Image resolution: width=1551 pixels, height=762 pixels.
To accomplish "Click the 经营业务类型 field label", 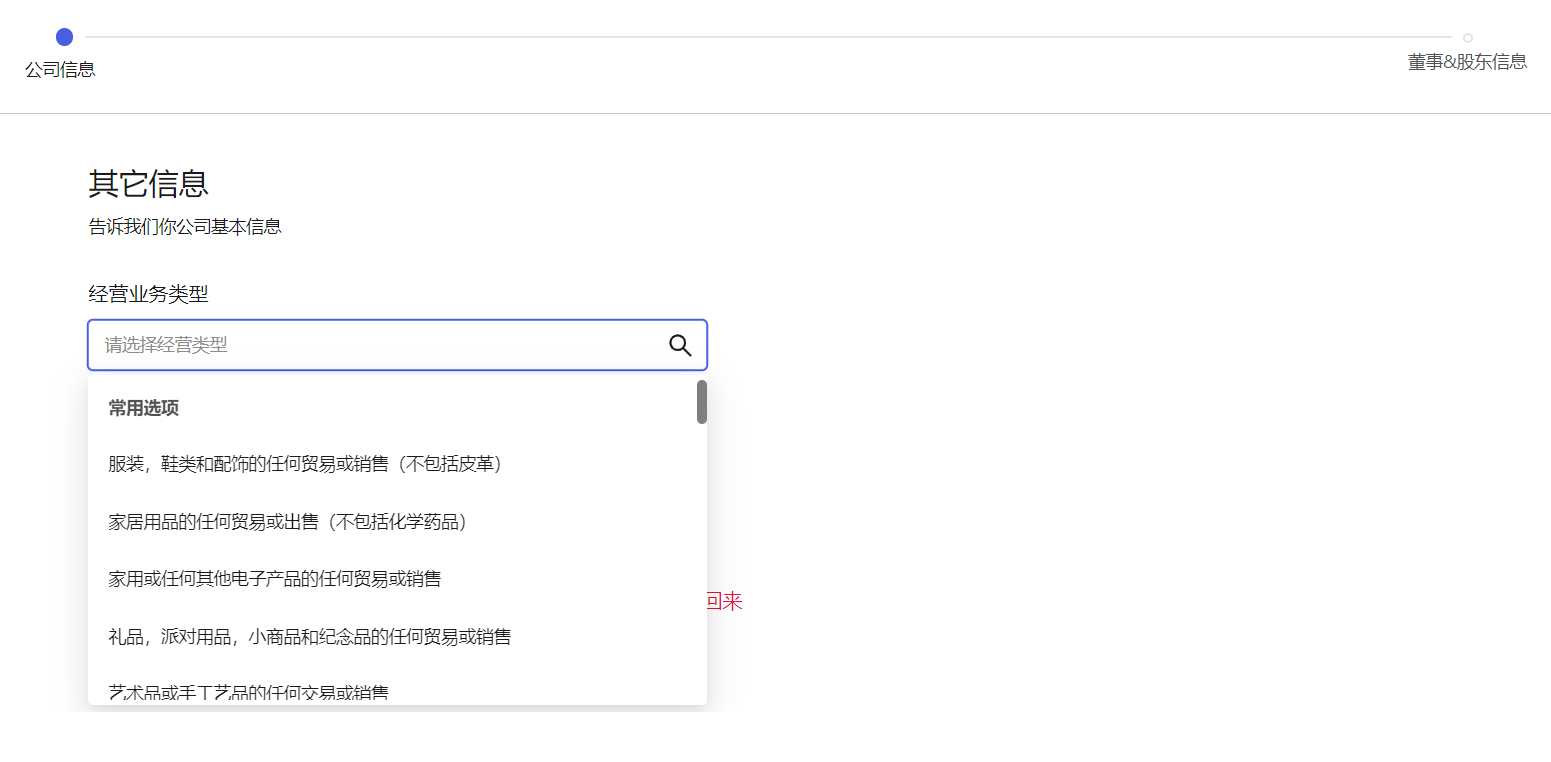I will 148,294.
